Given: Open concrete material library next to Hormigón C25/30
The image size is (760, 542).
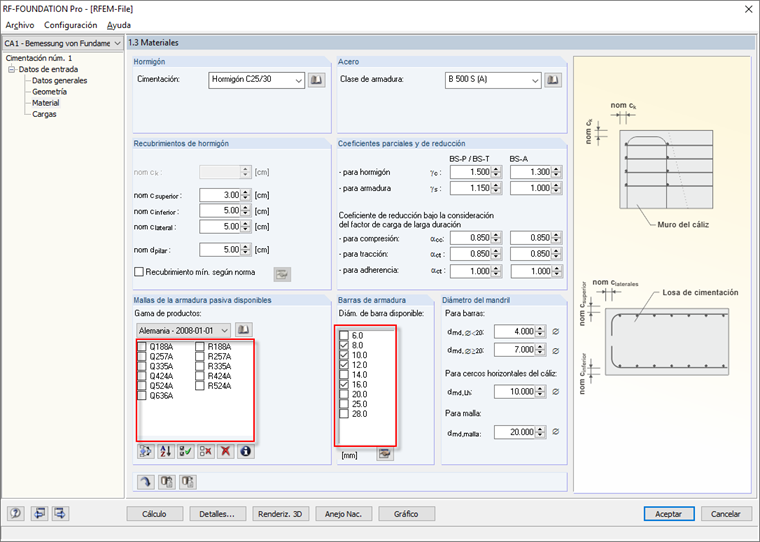Looking at the screenshot, I should [317, 80].
